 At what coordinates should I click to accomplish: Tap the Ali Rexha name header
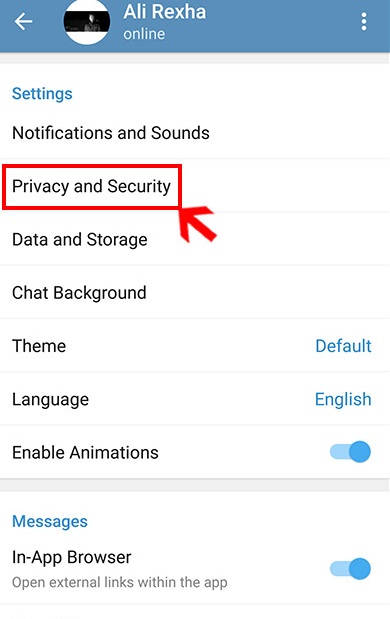tap(165, 11)
